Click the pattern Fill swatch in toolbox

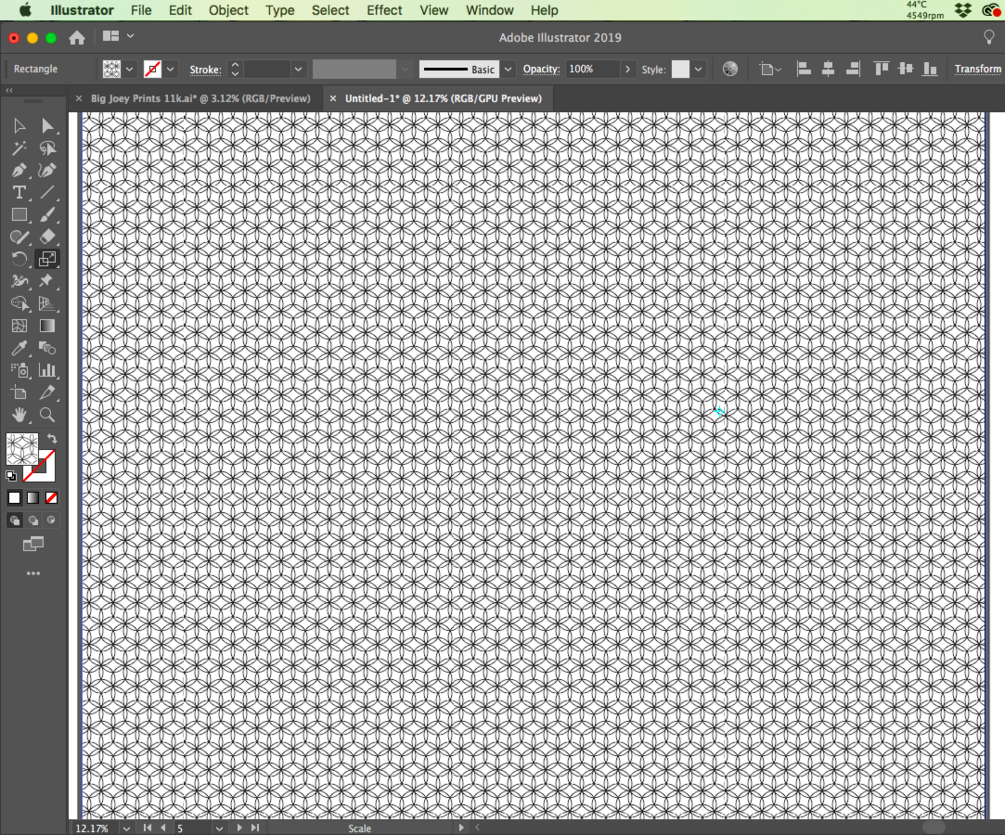(22, 449)
